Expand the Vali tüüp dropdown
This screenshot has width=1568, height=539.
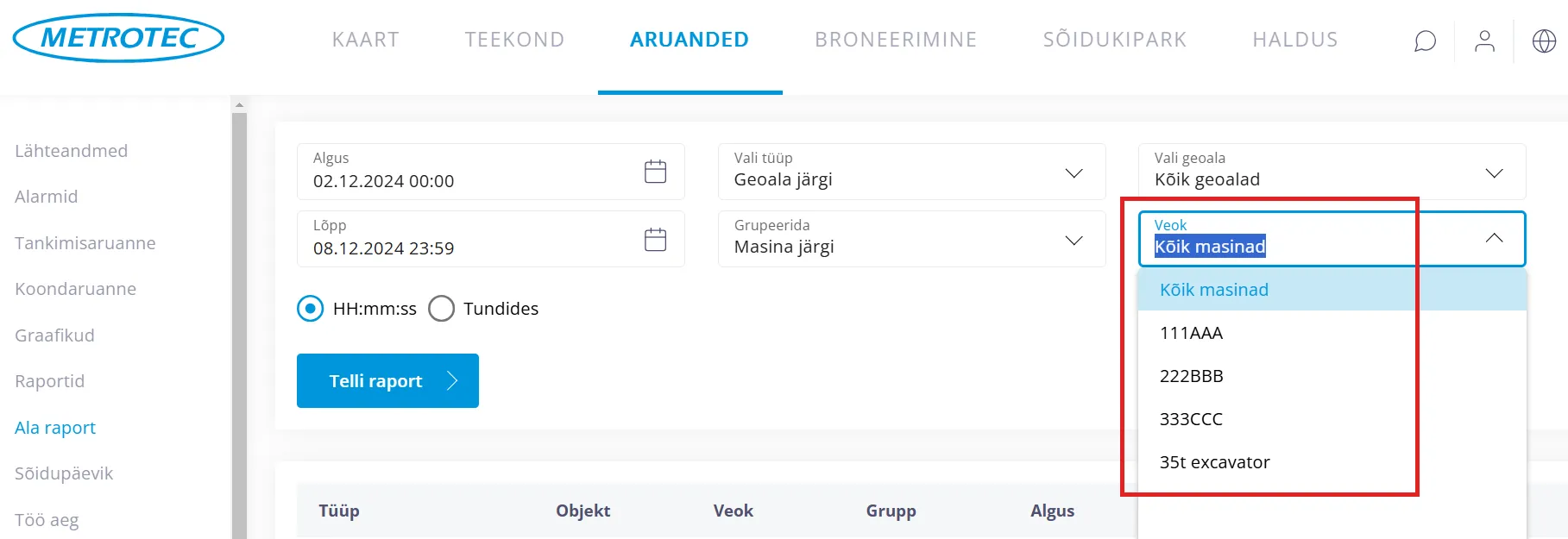point(1074,172)
